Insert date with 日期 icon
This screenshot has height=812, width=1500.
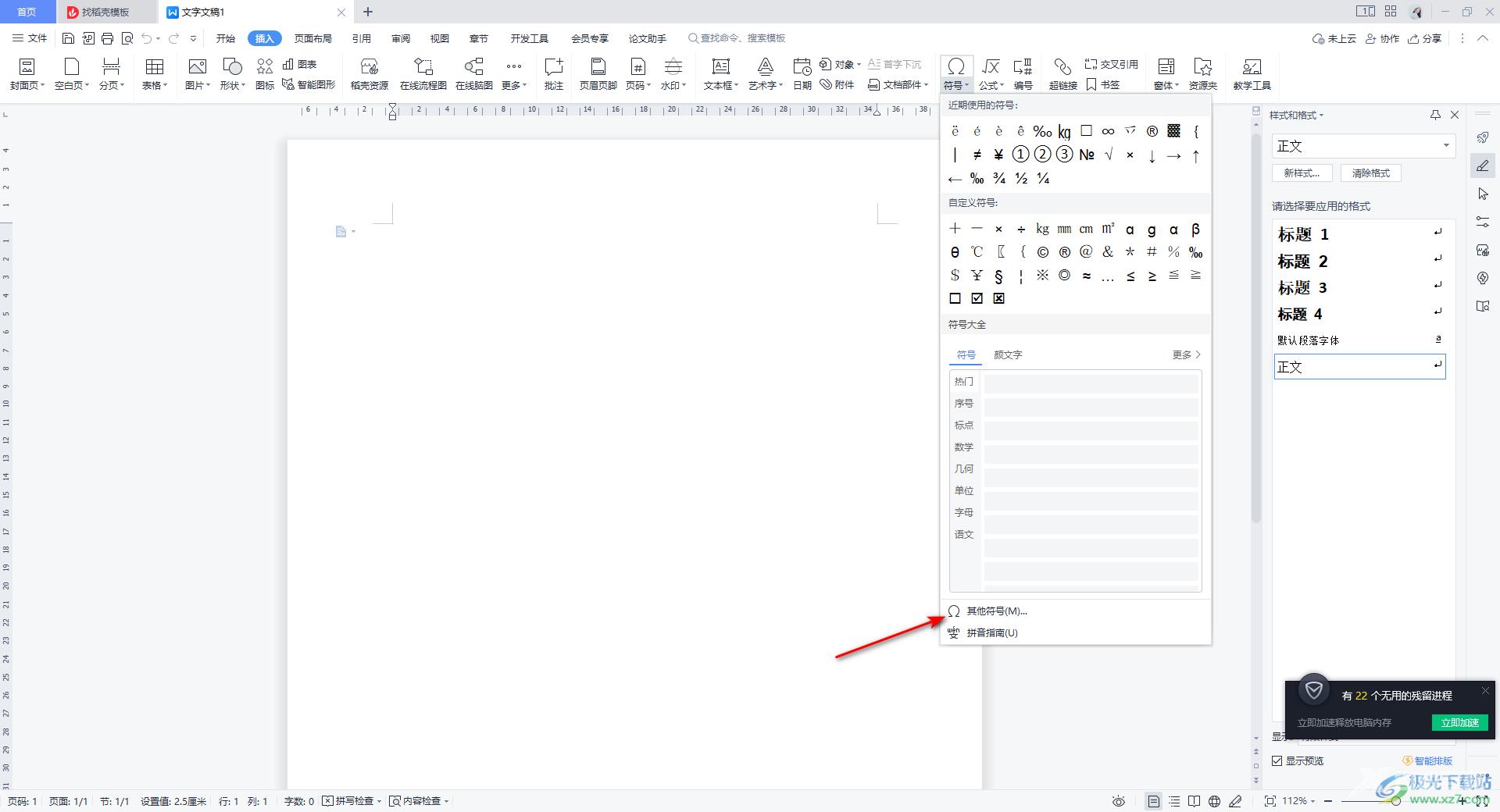802,73
